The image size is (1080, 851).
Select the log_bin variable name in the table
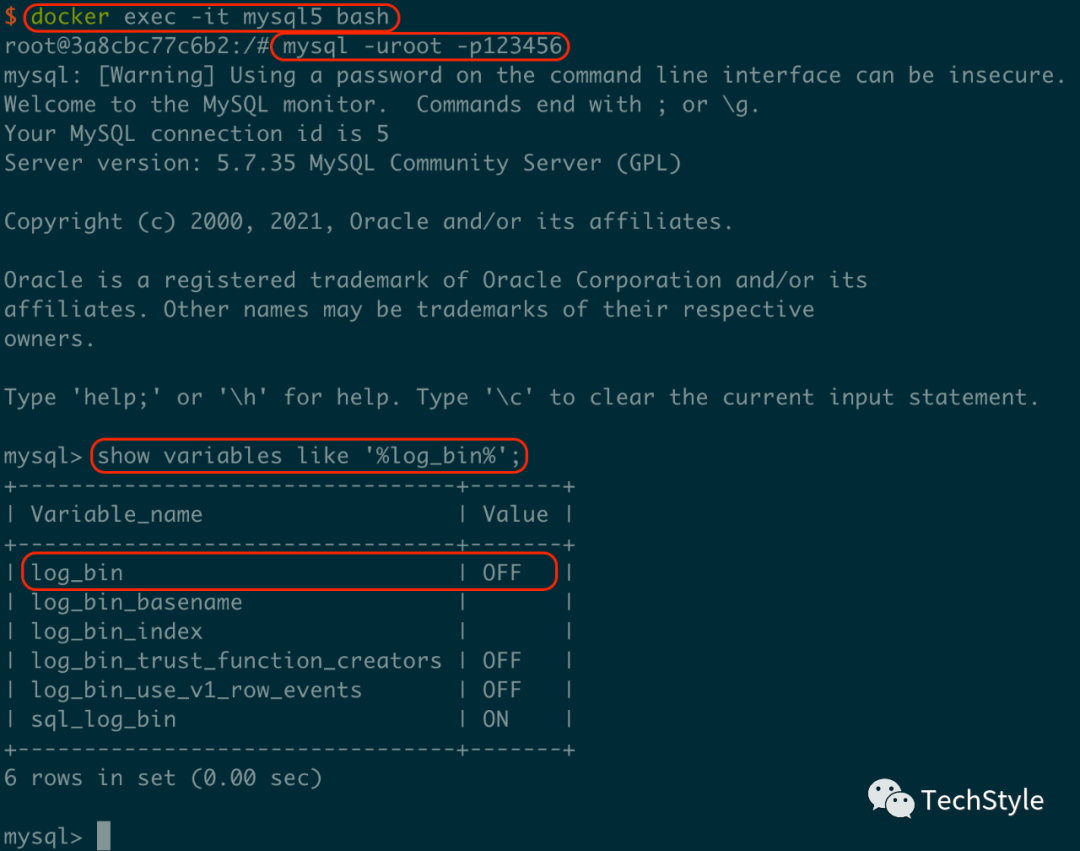point(77,573)
